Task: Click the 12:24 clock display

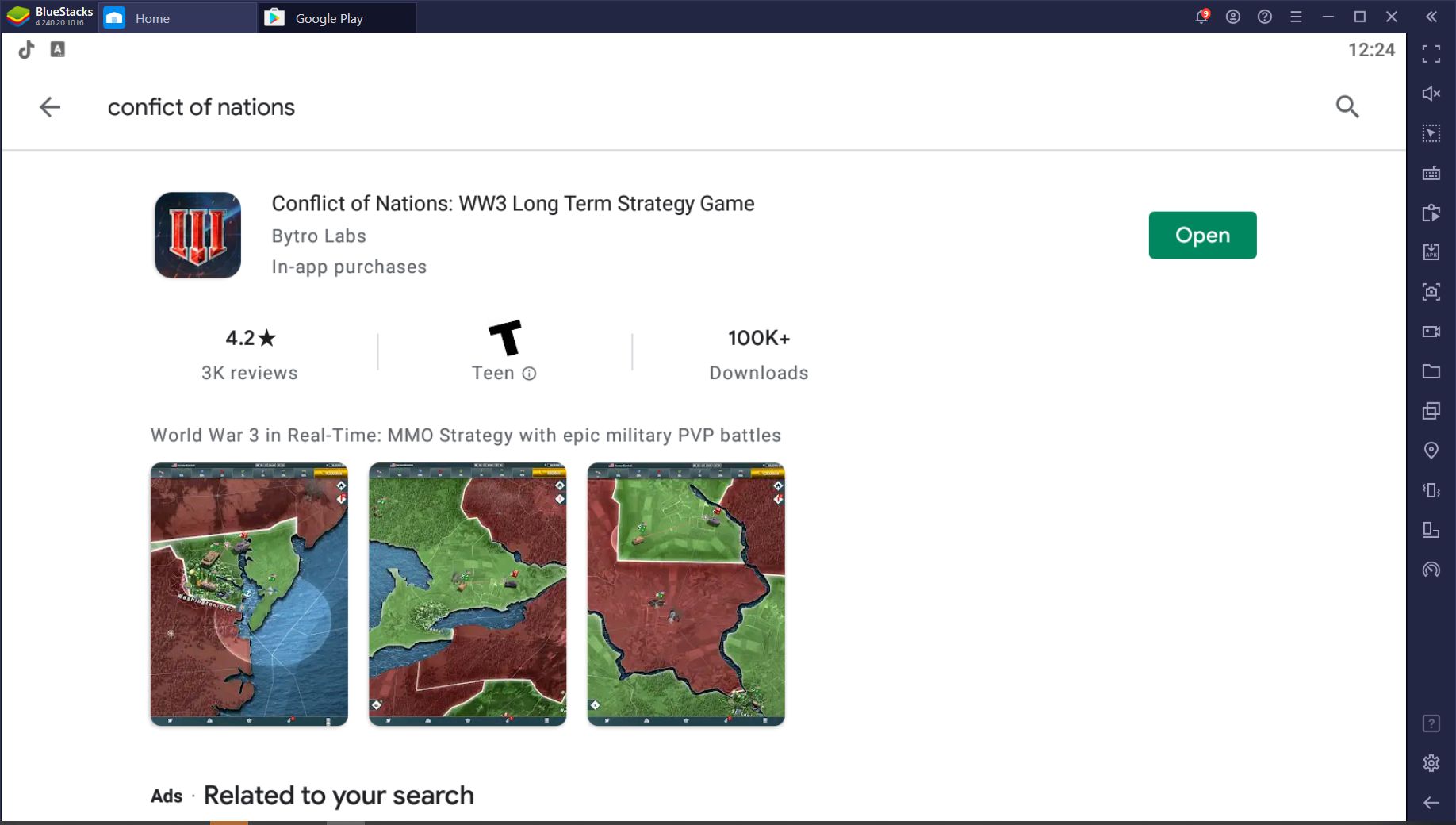Action: point(1371,50)
